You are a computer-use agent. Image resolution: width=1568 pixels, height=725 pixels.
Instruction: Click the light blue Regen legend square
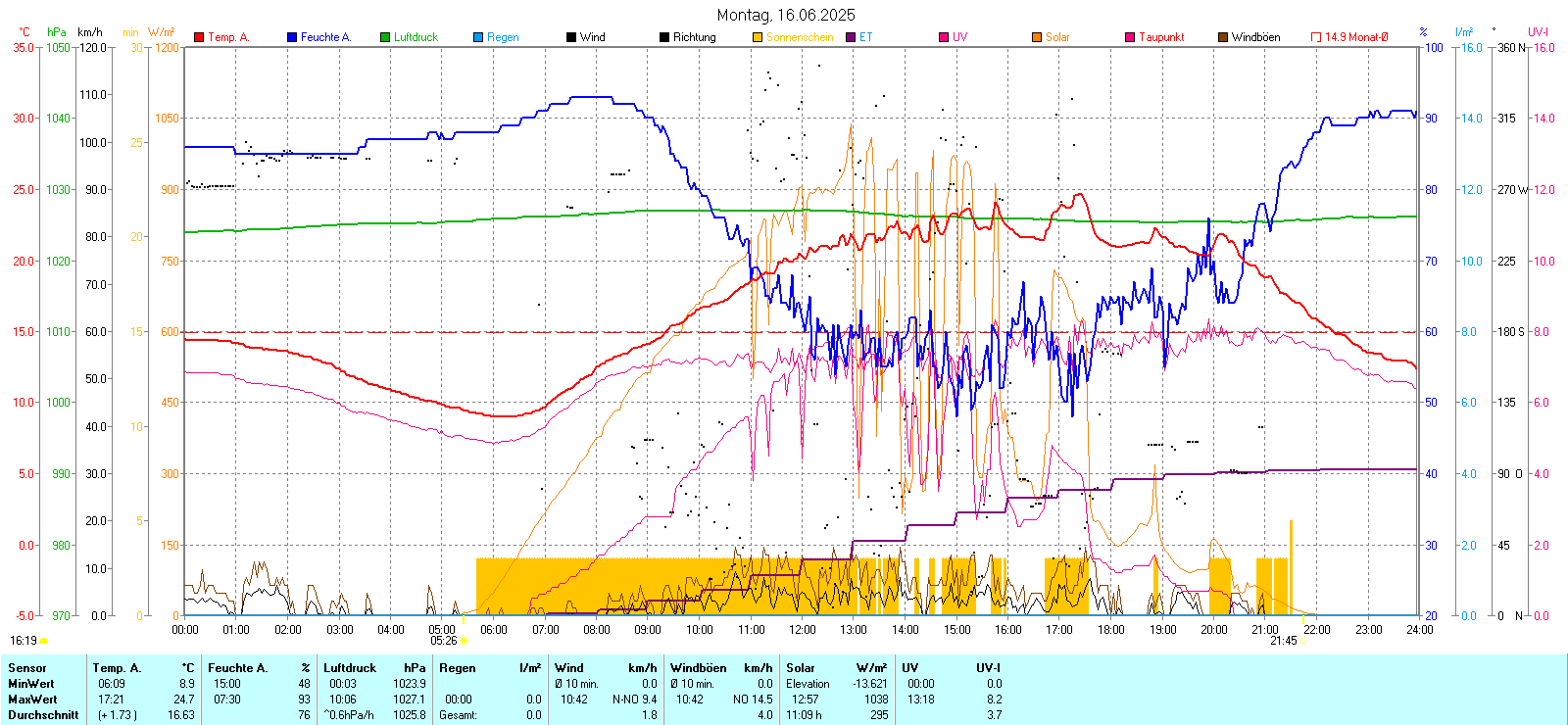pyautogui.click(x=478, y=37)
